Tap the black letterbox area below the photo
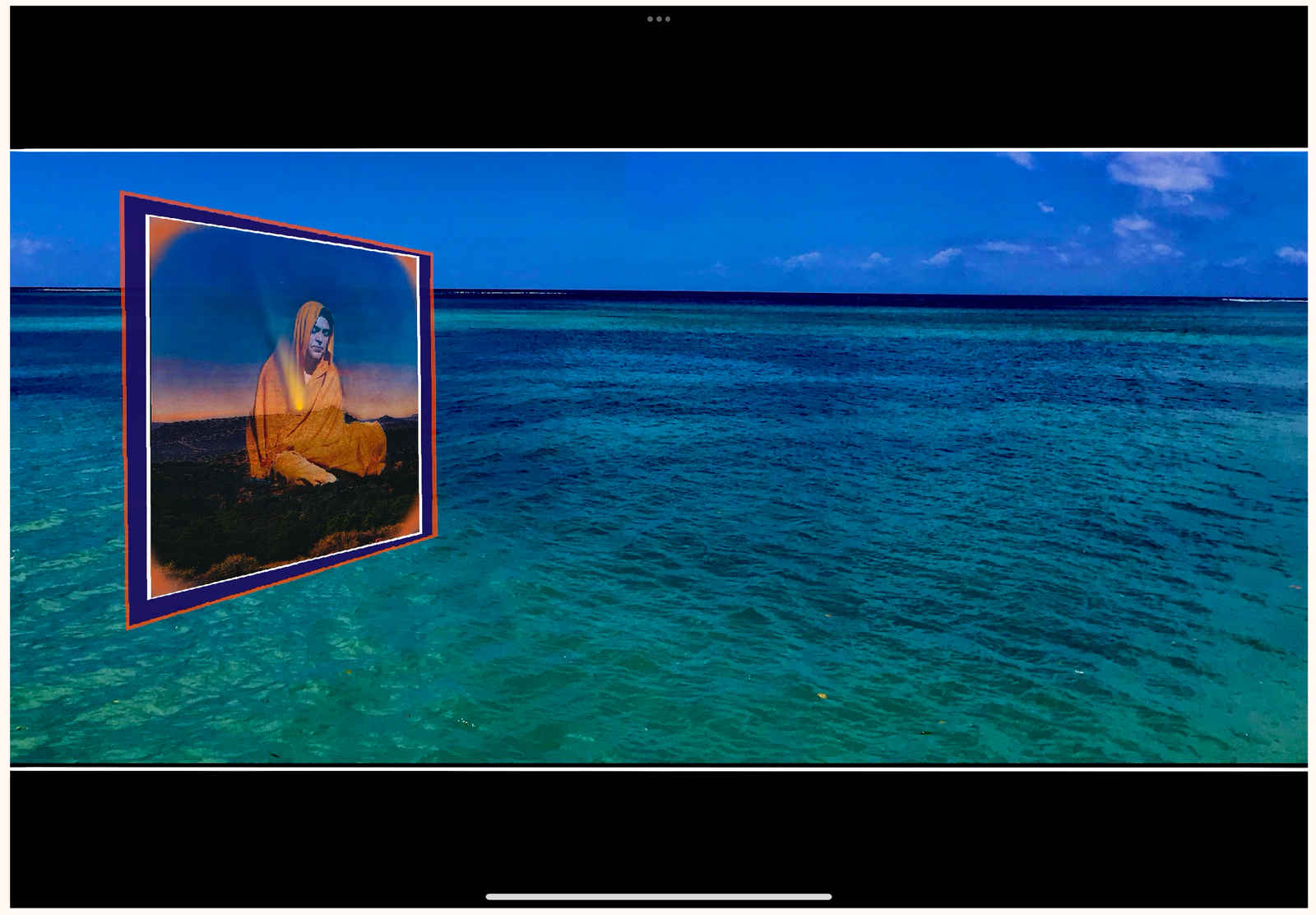Image resolution: width=1316 pixels, height=915 pixels. point(658,831)
